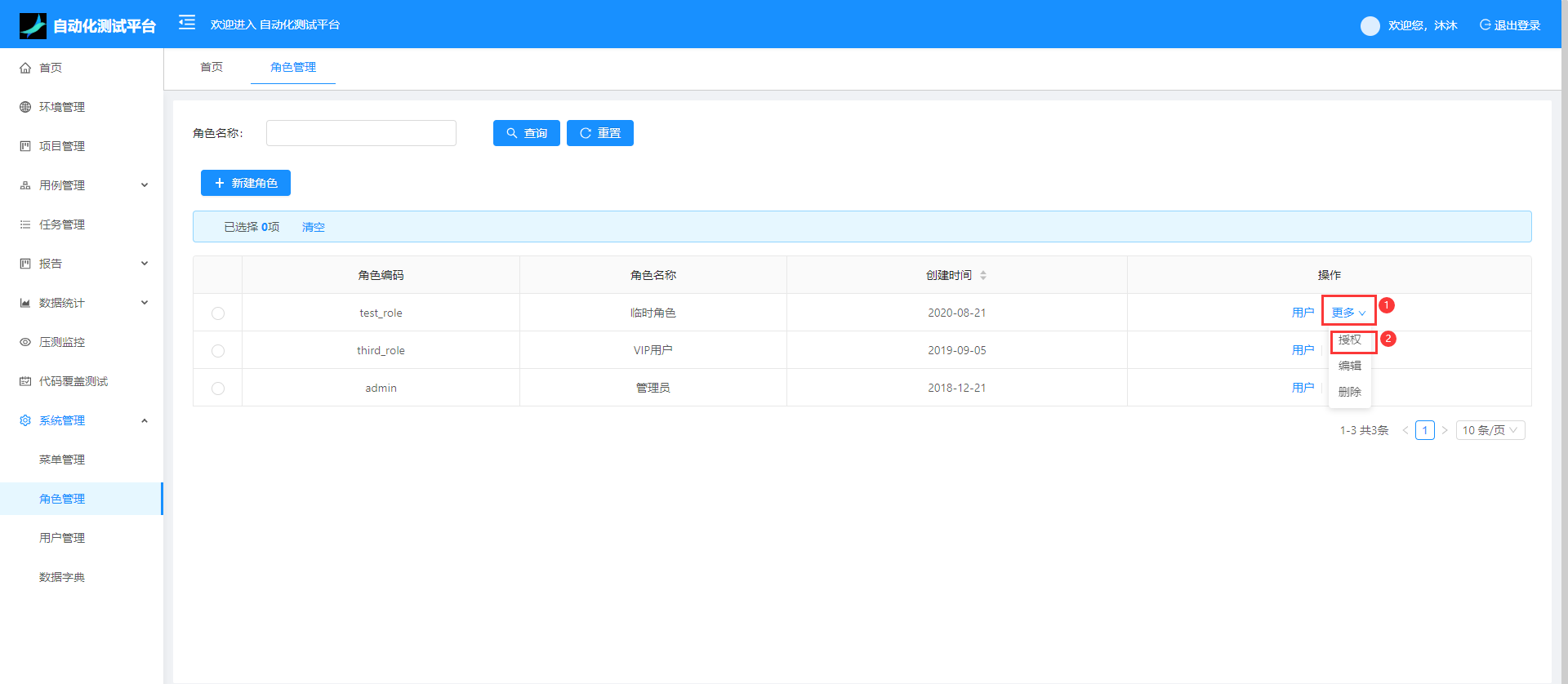The height and width of the screenshot is (684, 1568).
Task: Click the magnifier icon in the 查询 button
Action: (512, 133)
